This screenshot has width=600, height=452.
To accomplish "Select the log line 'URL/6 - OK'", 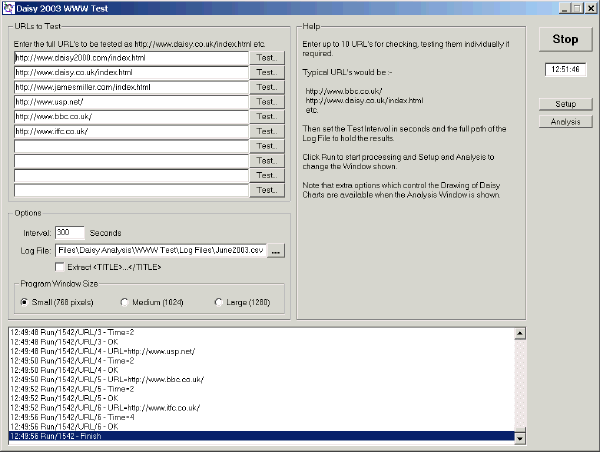I will tap(261, 427).
